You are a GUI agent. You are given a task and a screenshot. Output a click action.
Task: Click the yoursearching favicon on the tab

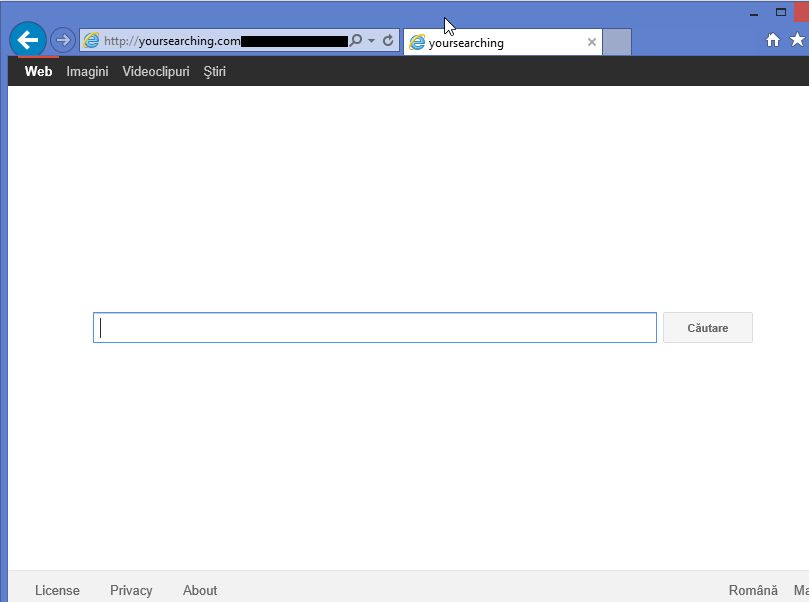point(417,42)
